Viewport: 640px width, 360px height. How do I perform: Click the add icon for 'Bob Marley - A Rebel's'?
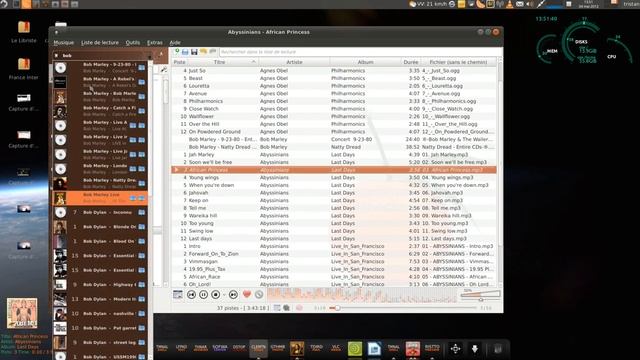coord(142,82)
